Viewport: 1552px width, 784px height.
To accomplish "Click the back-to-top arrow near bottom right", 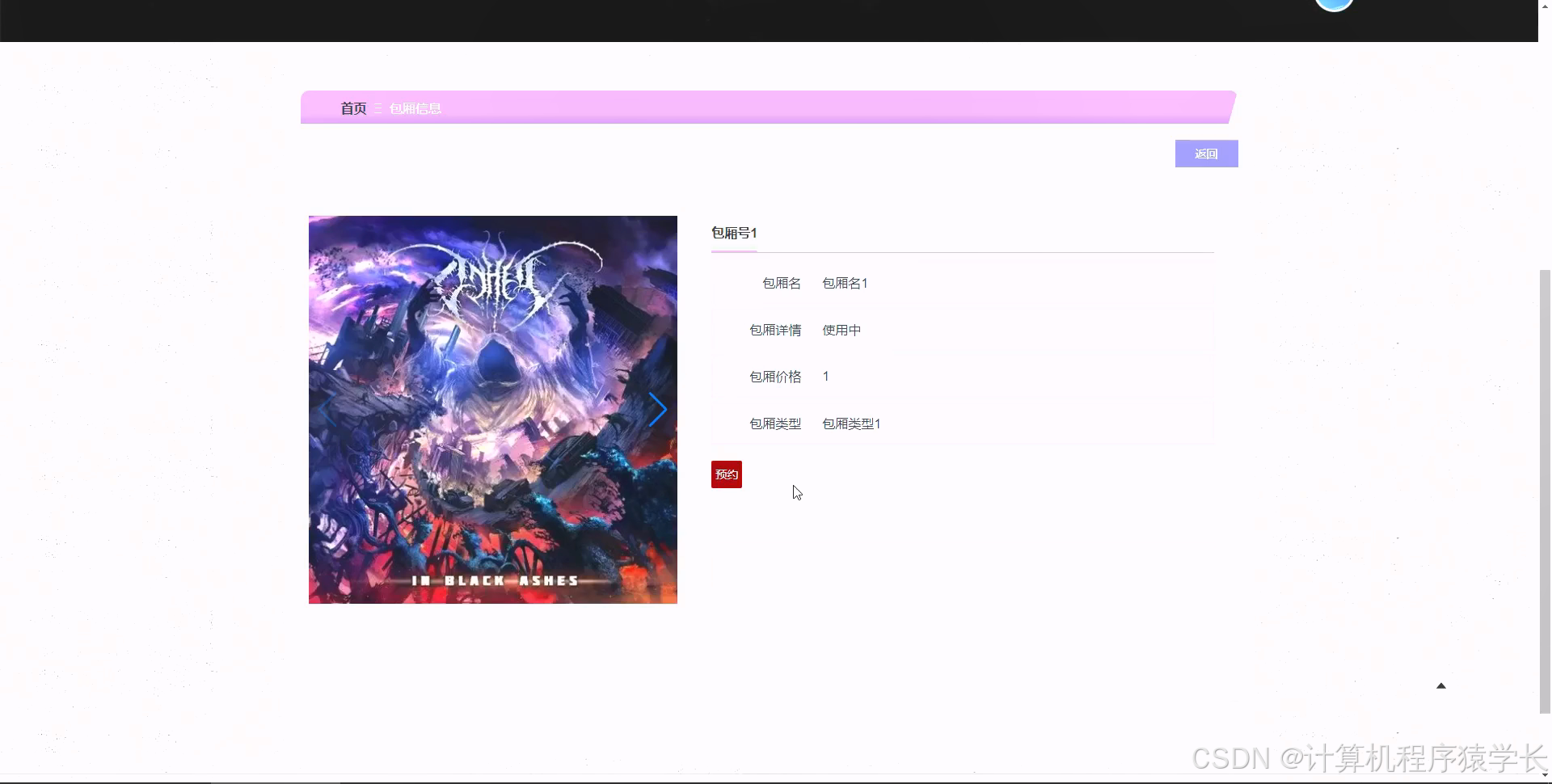I will coord(1440,685).
